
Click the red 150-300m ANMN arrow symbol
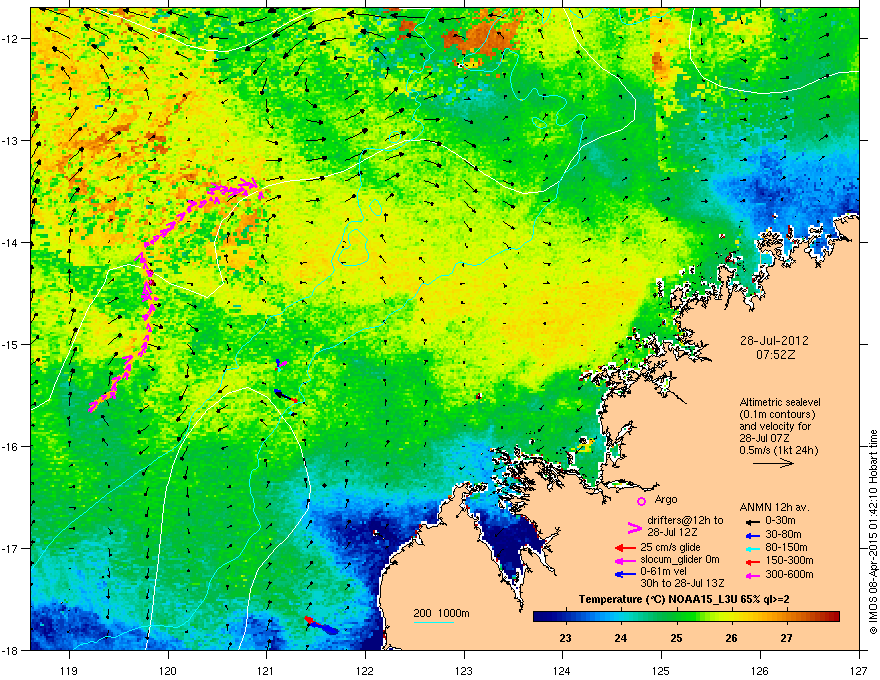pos(752,561)
